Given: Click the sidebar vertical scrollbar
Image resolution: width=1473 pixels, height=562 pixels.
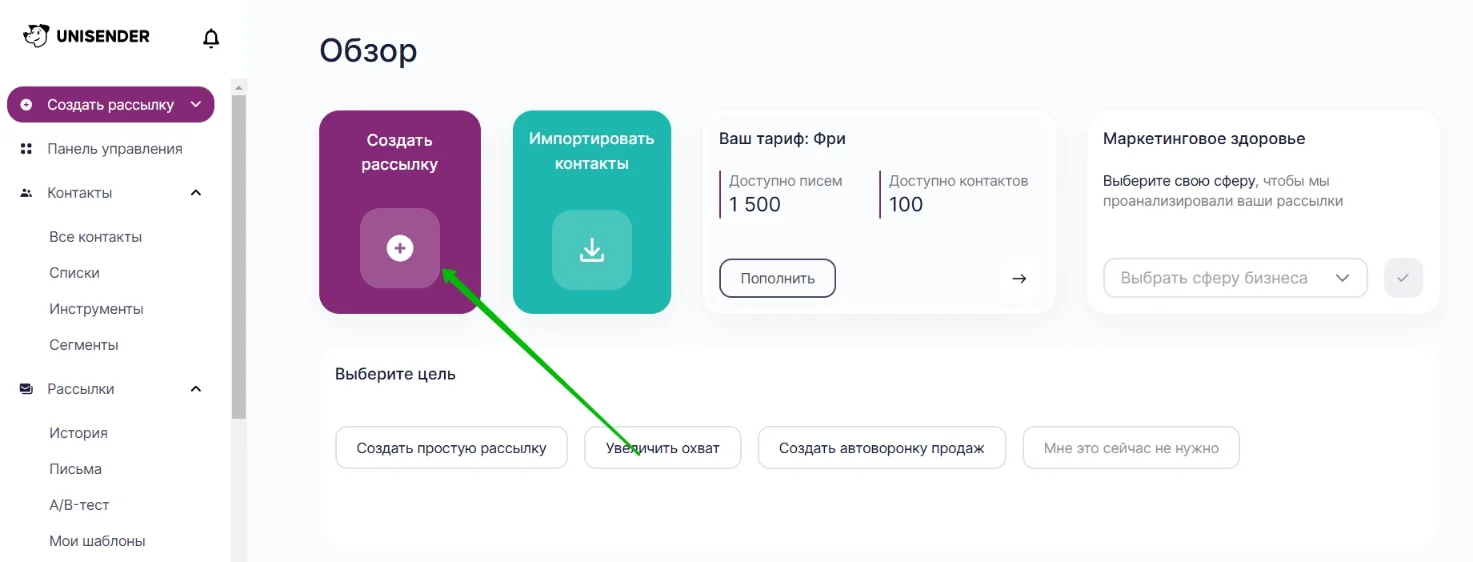Looking at the screenshot, I should pos(238,250).
